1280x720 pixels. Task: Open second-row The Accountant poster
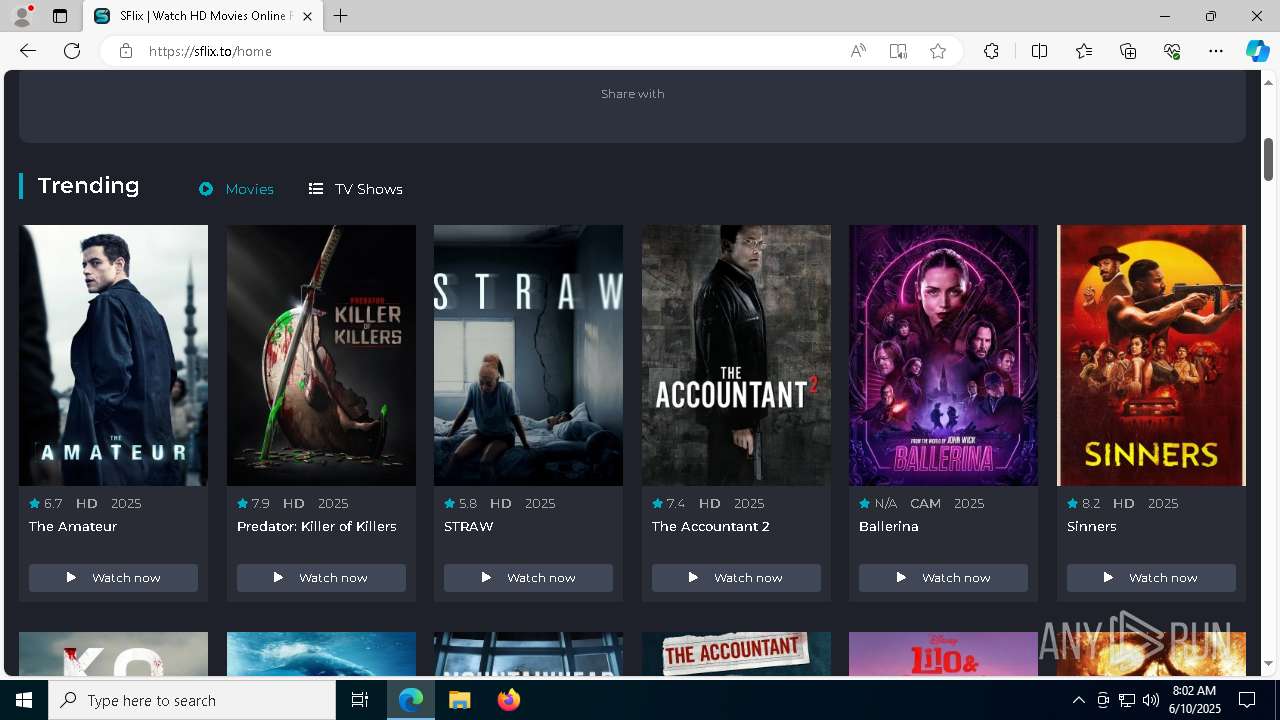click(x=736, y=654)
